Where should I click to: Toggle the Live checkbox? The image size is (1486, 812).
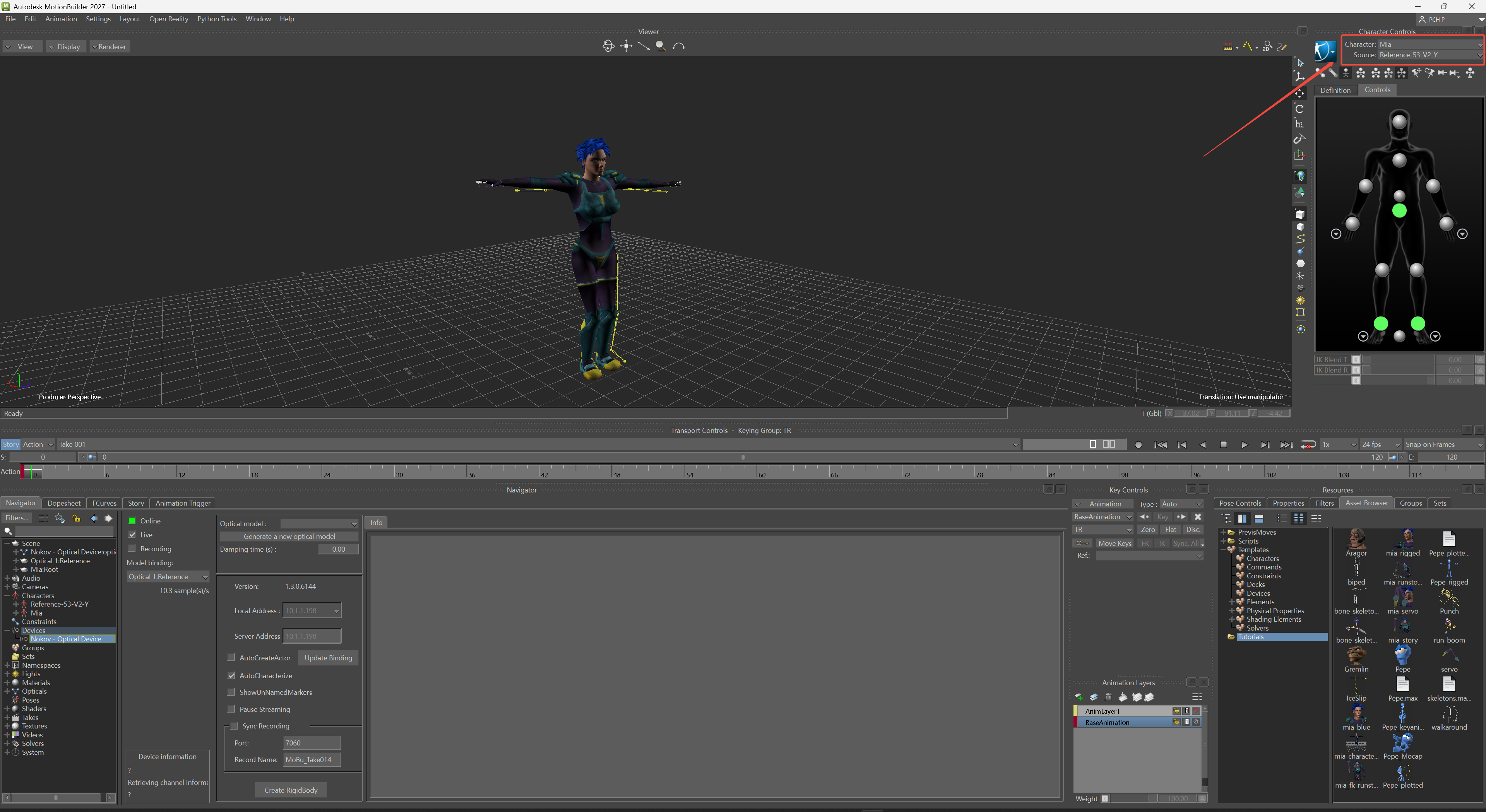[132, 535]
